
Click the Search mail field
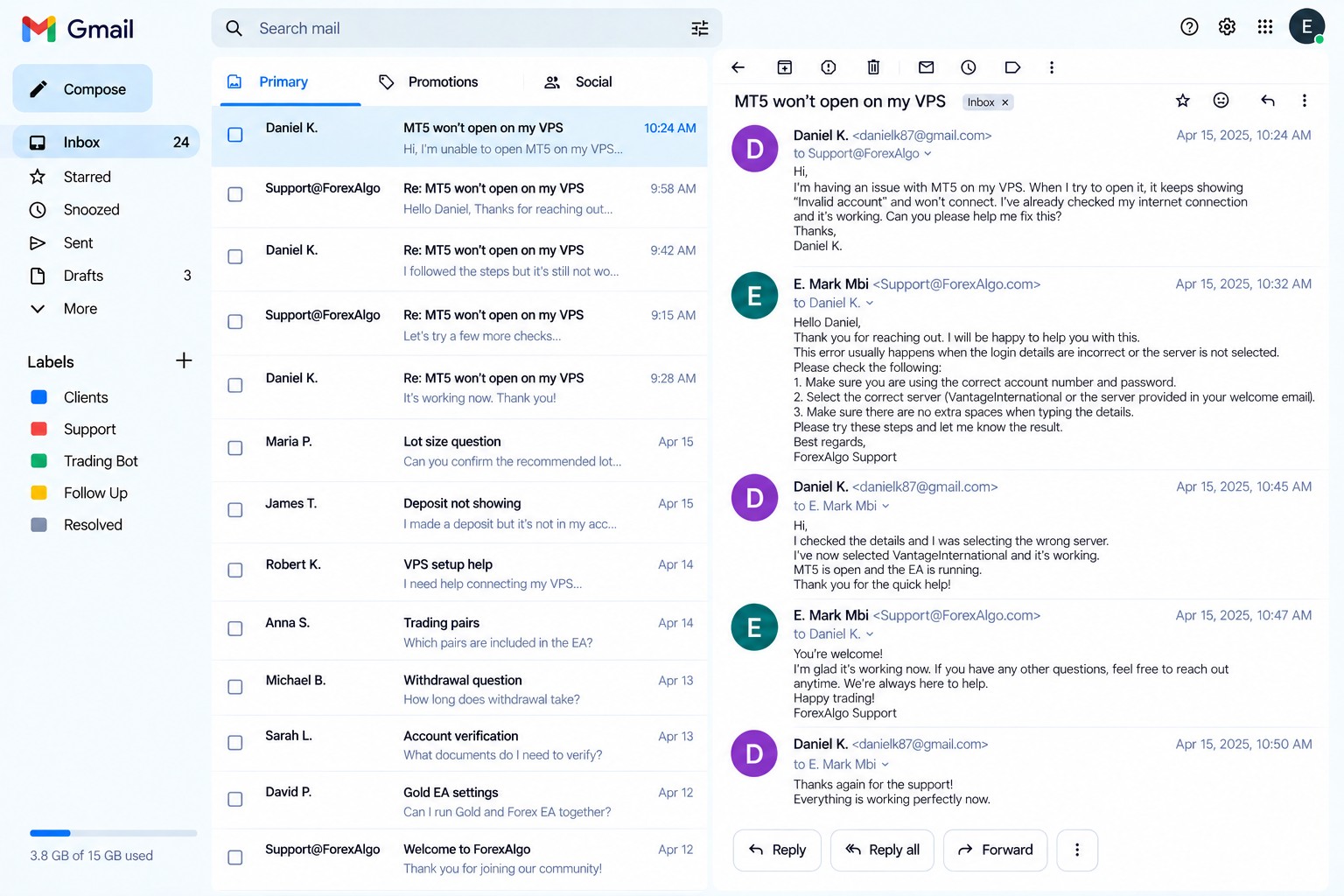coord(466,29)
